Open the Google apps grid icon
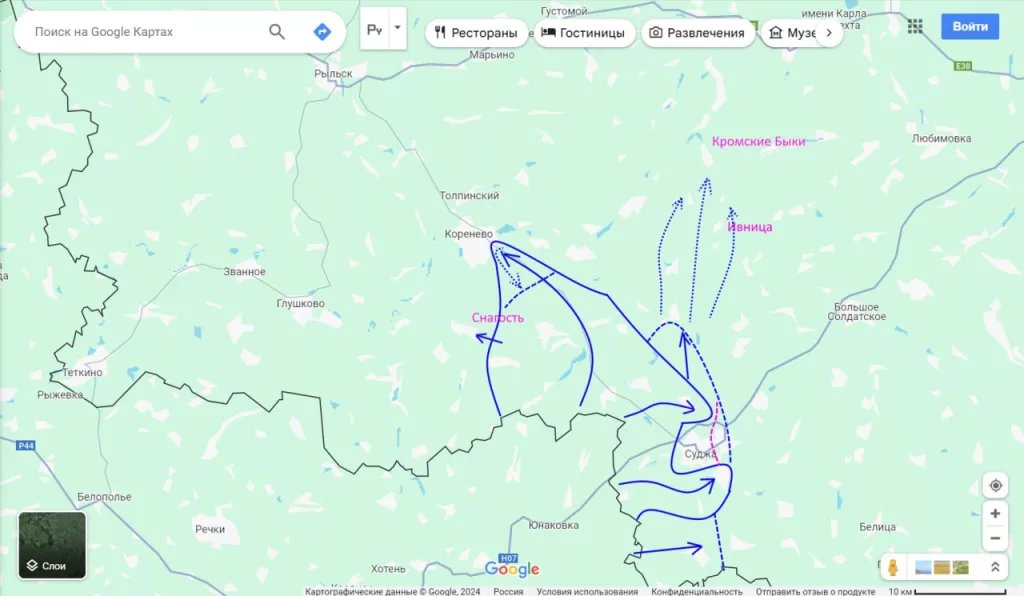This screenshot has width=1024, height=596. pos(915,26)
